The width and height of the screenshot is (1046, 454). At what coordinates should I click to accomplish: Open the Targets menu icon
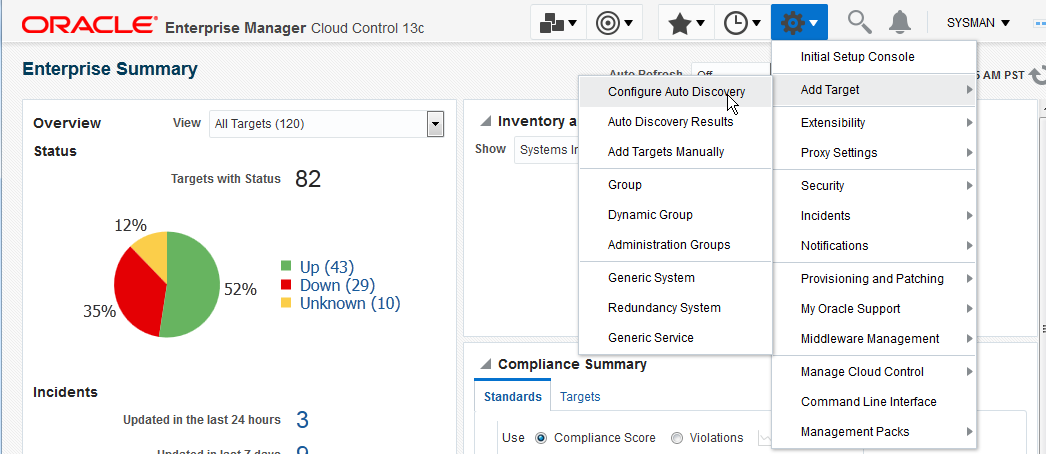(614, 23)
